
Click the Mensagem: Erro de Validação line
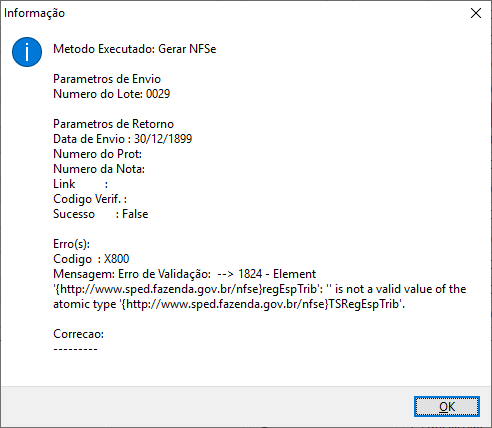pyautogui.click(x=185, y=274)
